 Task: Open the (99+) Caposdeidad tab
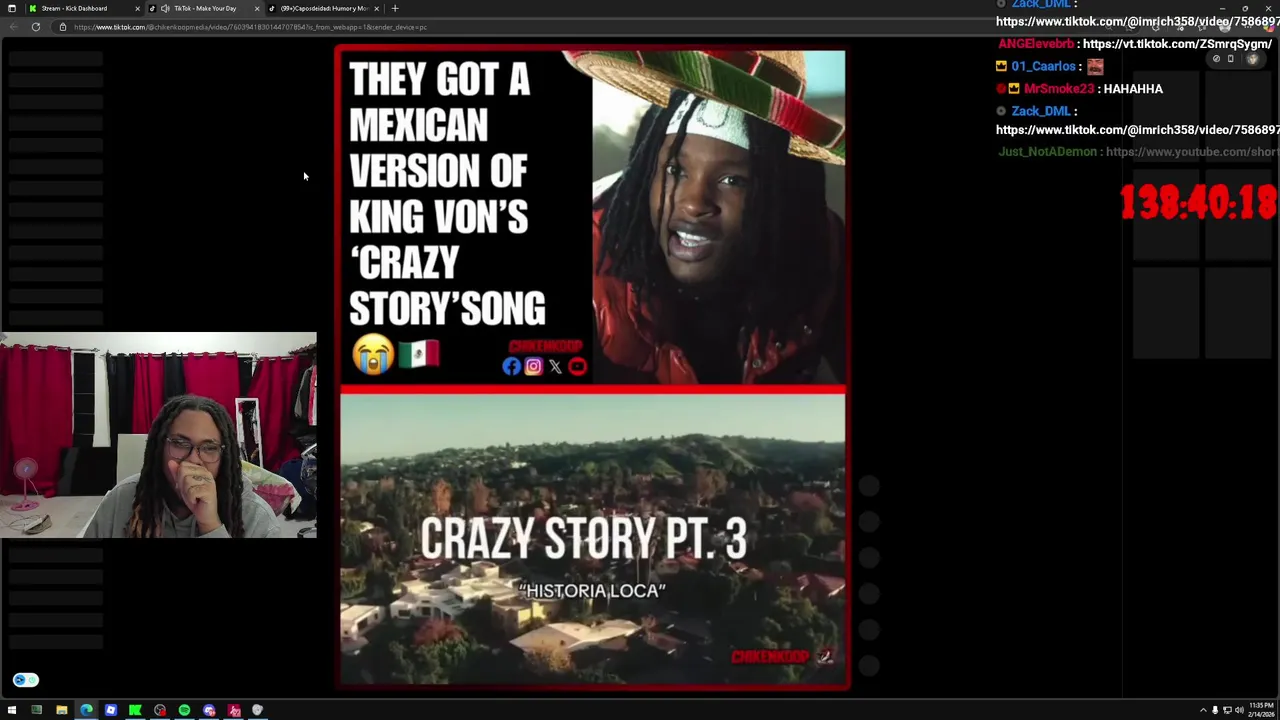(x=325, y=8)
